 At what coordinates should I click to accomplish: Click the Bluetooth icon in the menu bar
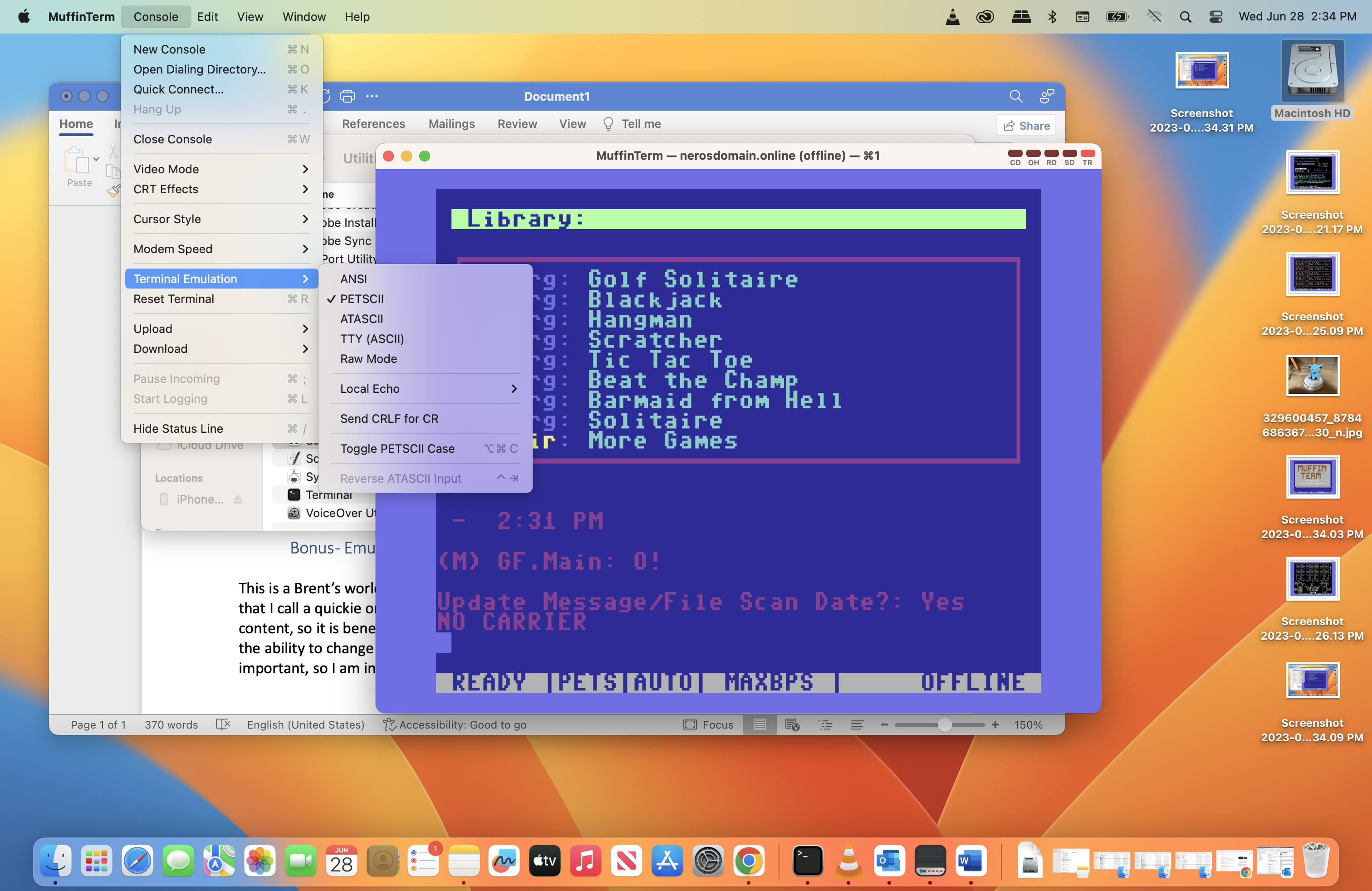pyautogui.click(x=1052, y=17)
